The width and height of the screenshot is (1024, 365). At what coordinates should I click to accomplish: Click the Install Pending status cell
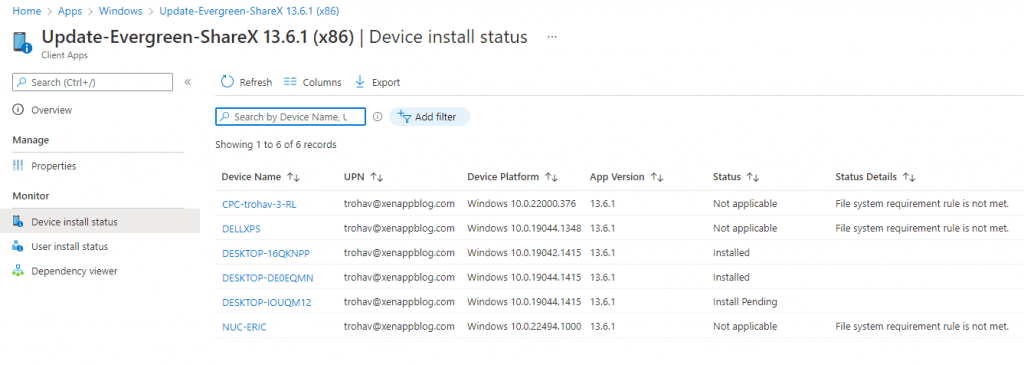click(745, 302)
